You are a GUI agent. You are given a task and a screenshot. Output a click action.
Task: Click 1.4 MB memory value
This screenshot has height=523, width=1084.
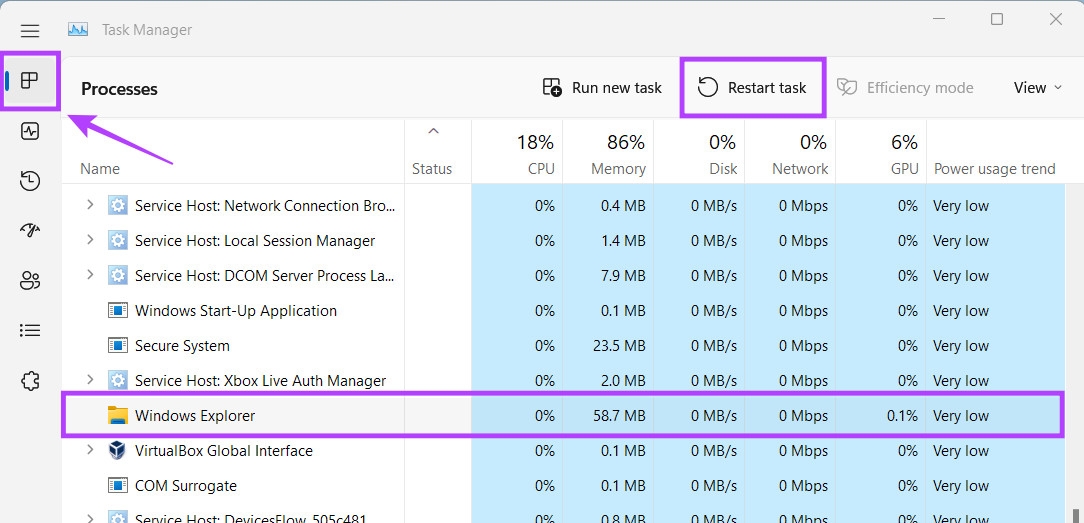click(624, 240)
